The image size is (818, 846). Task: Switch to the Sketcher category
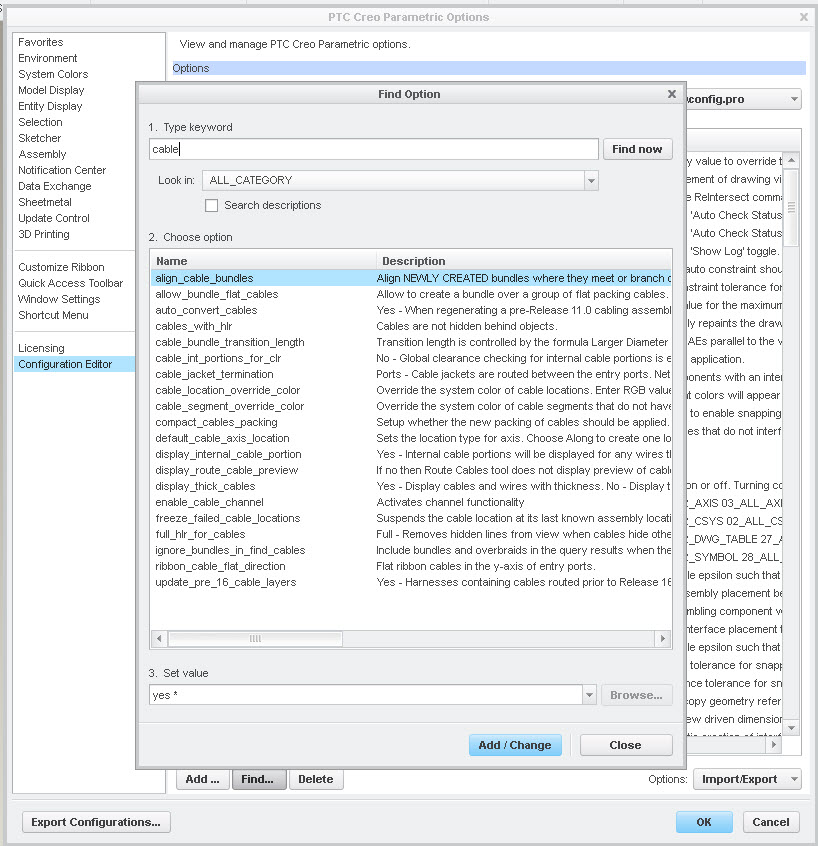coord(40,138)
